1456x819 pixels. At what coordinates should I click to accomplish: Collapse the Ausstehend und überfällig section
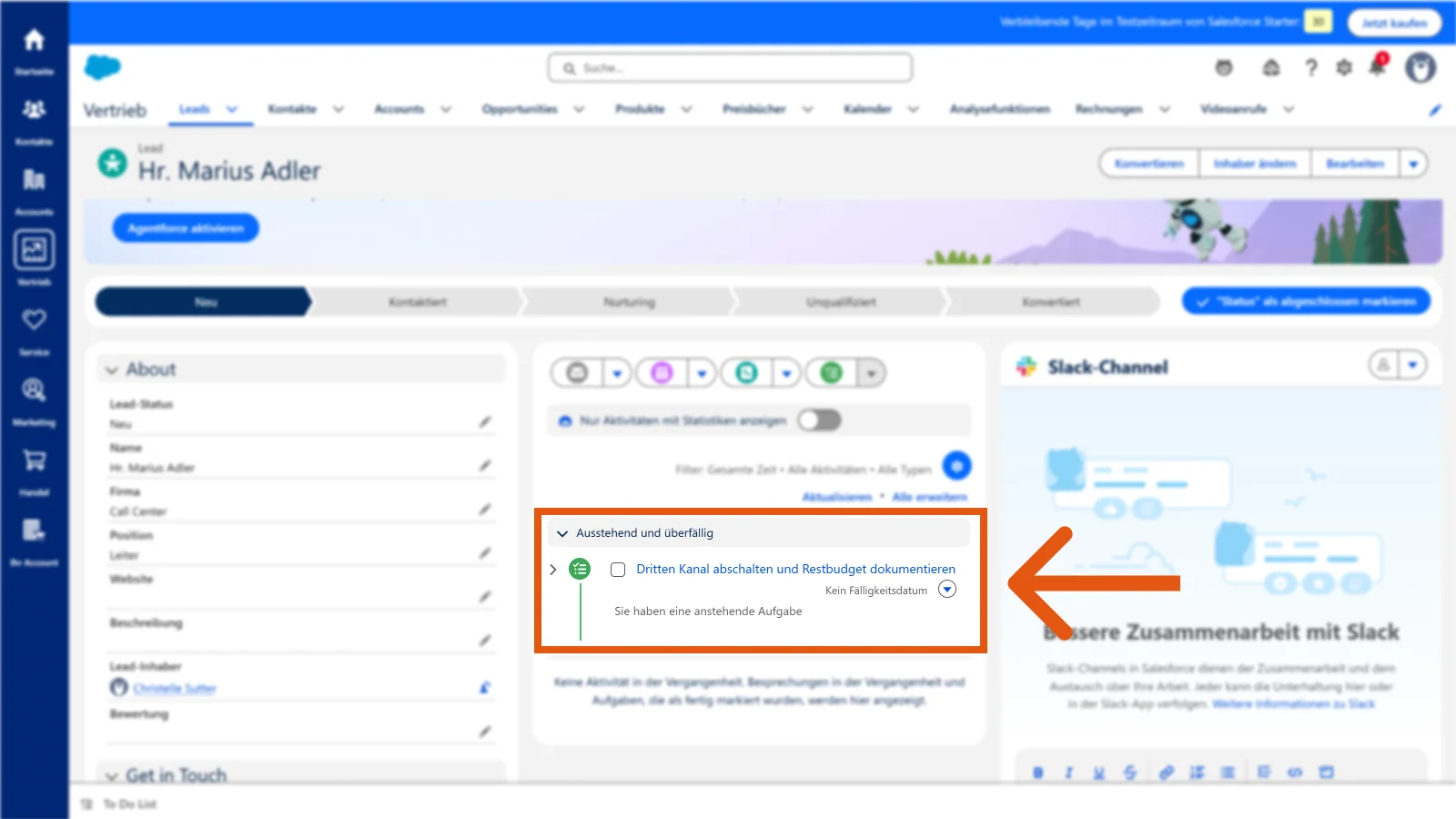(x=562, y=533)
